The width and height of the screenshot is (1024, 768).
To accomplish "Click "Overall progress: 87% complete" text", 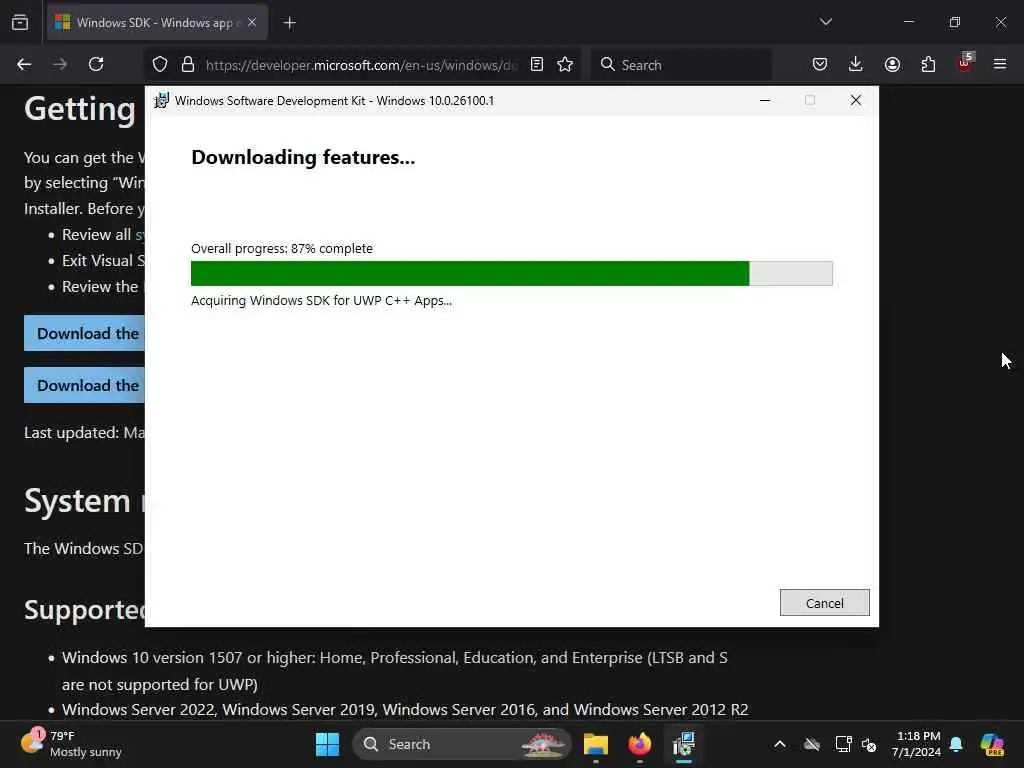I will click(x=281, y=248).
